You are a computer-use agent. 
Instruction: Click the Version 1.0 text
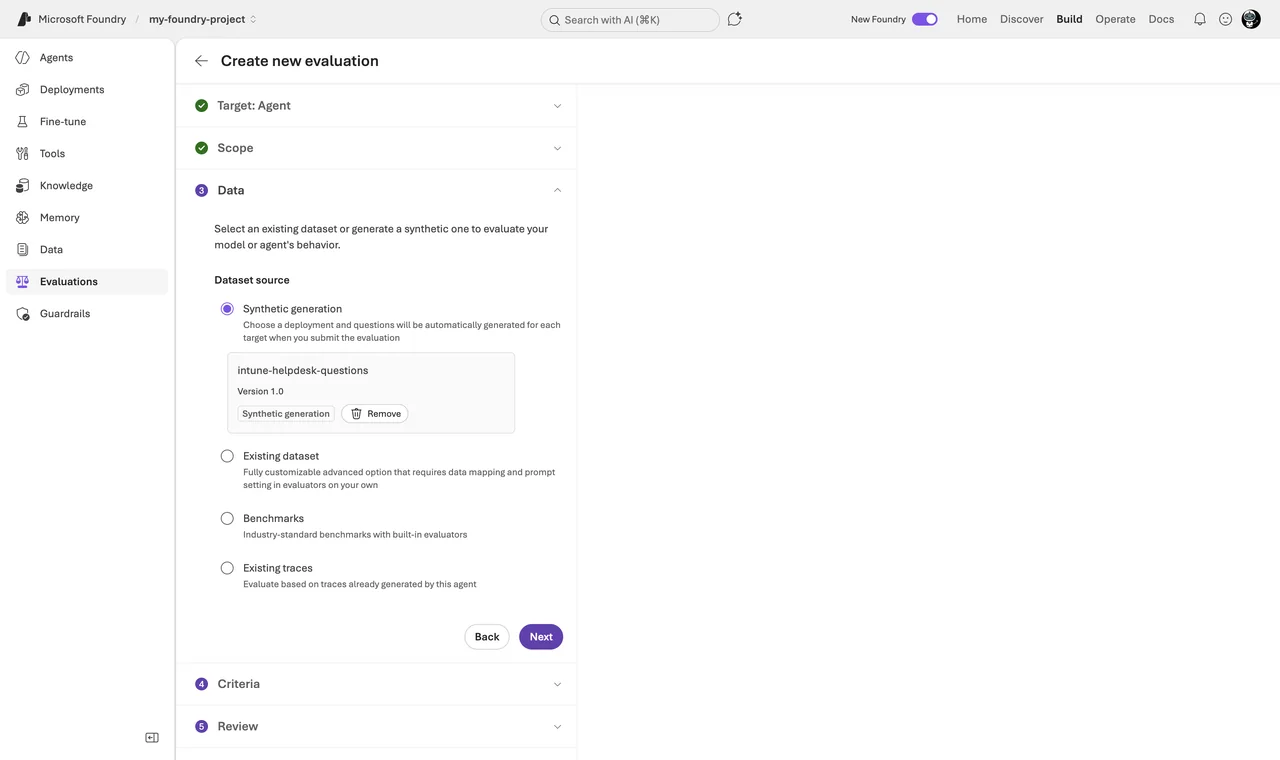[260, 392]
